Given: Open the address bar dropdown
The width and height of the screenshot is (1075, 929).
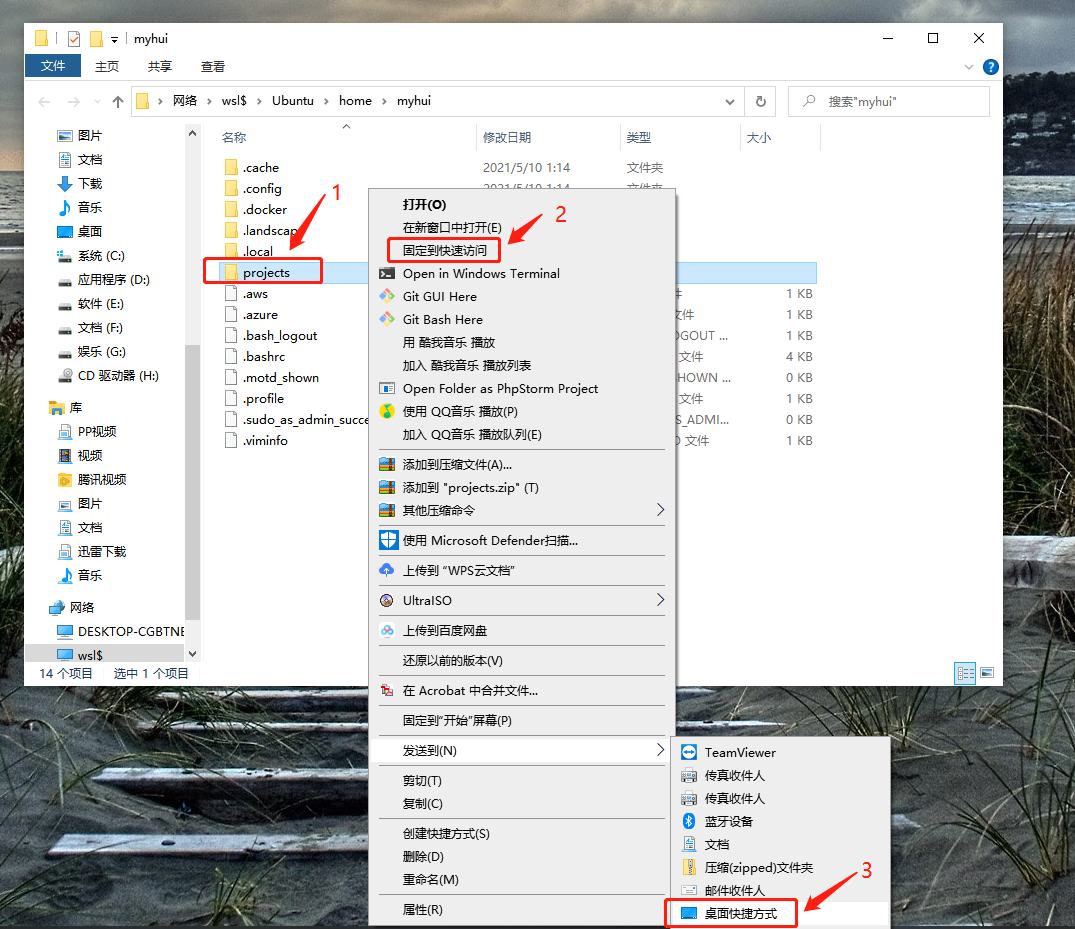Looking at the screenshot, I should click(x=729, y=101).
